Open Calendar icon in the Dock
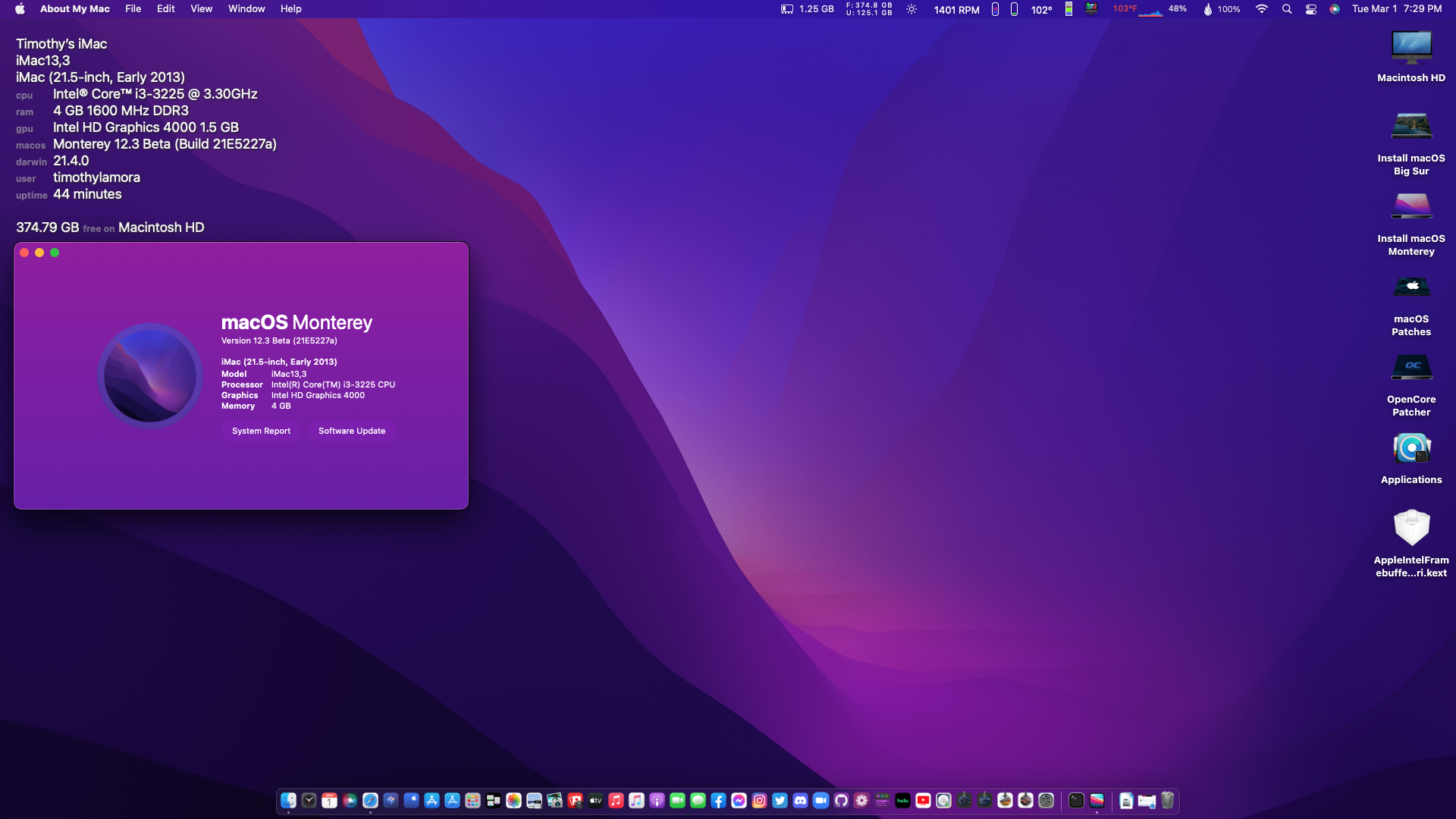Viewport: 1456px width, 819px height. (330, 800)
